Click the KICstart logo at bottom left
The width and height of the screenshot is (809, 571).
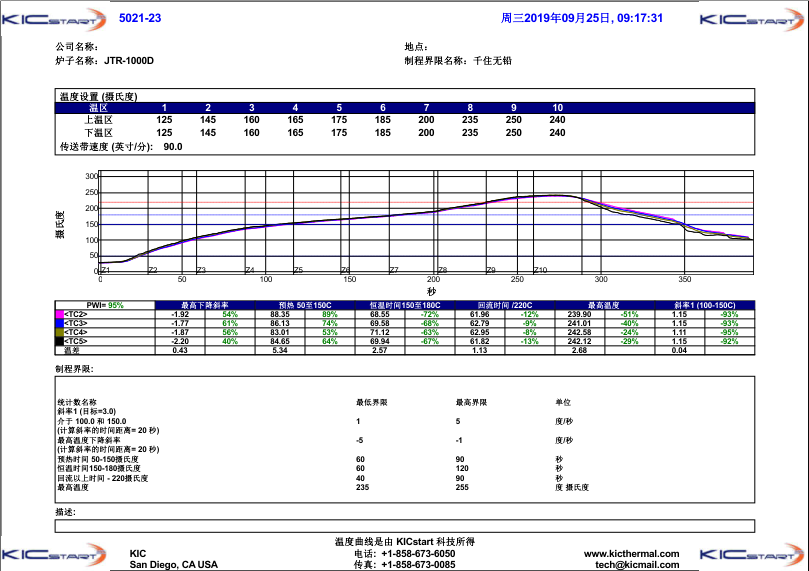[x=54, y=555]
